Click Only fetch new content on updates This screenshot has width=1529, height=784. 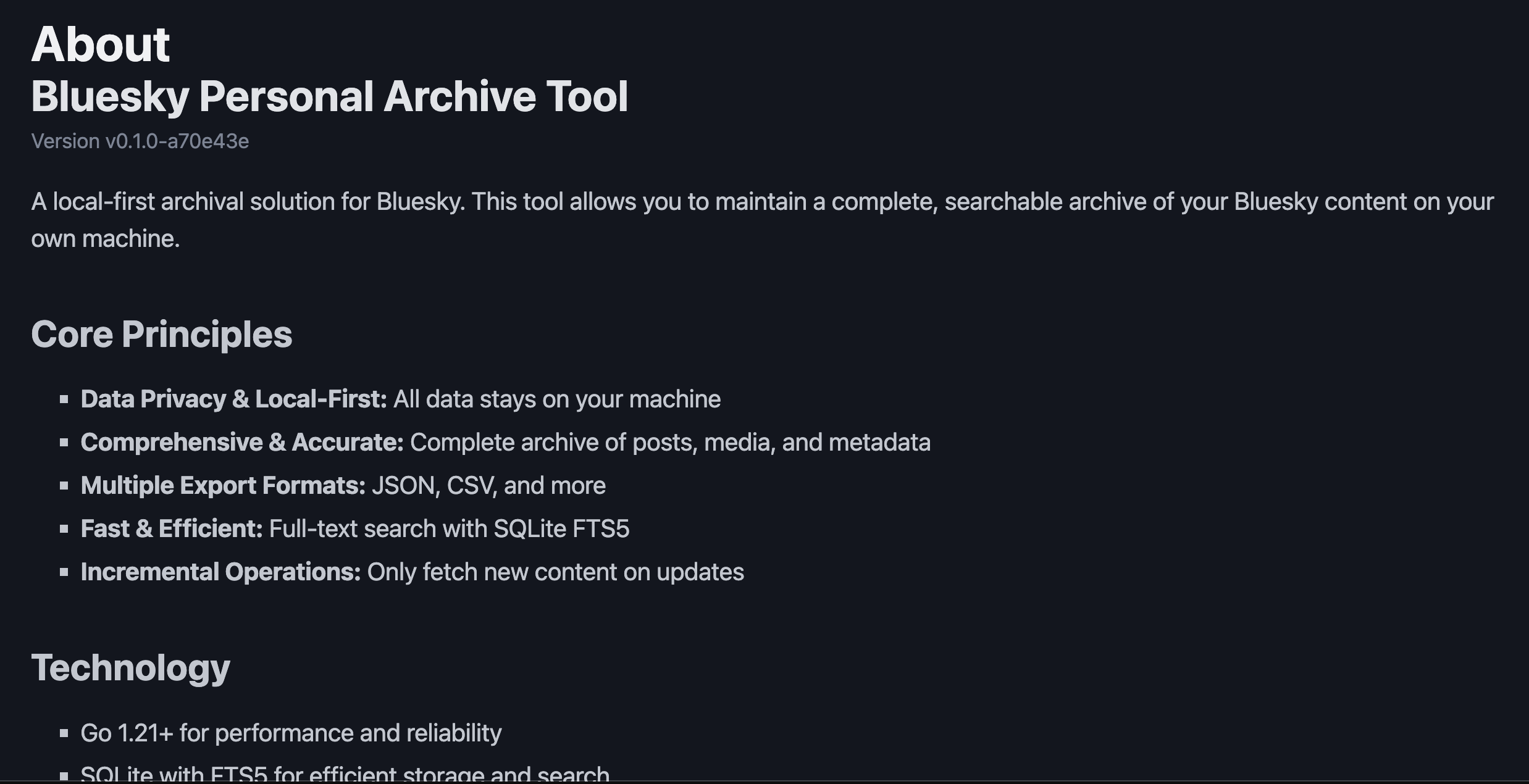555,572
